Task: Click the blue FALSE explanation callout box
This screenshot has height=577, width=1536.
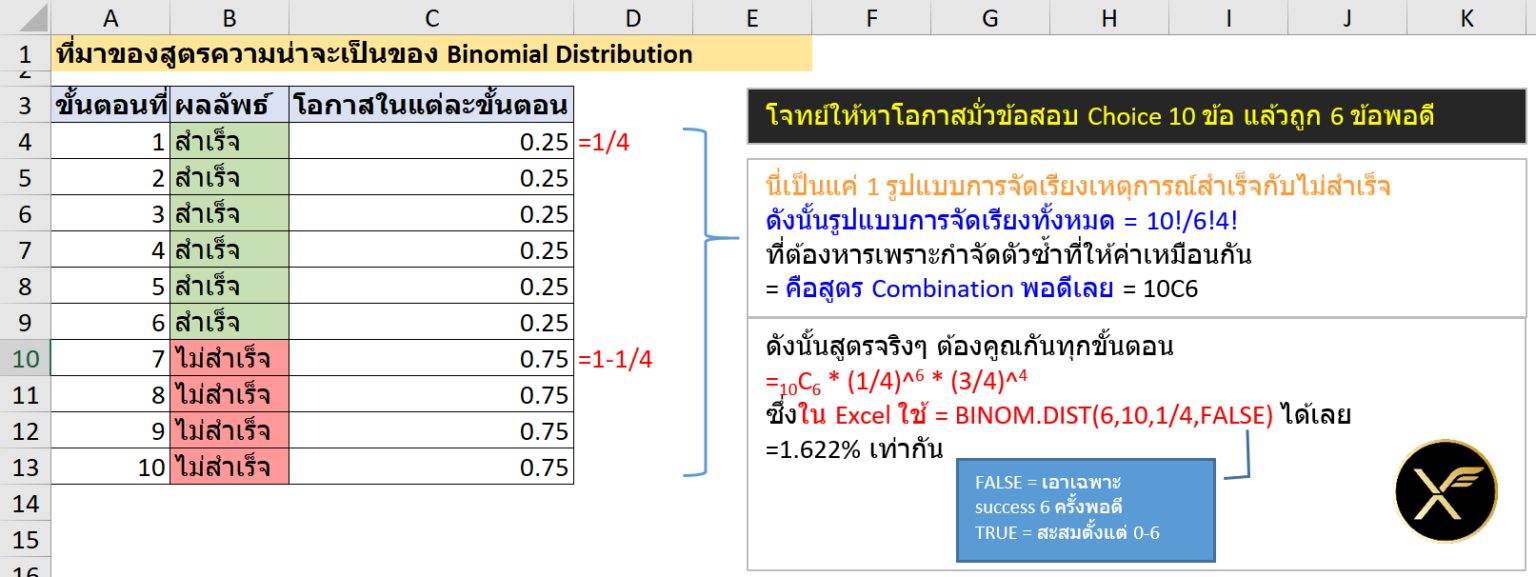Action: 1087,510
